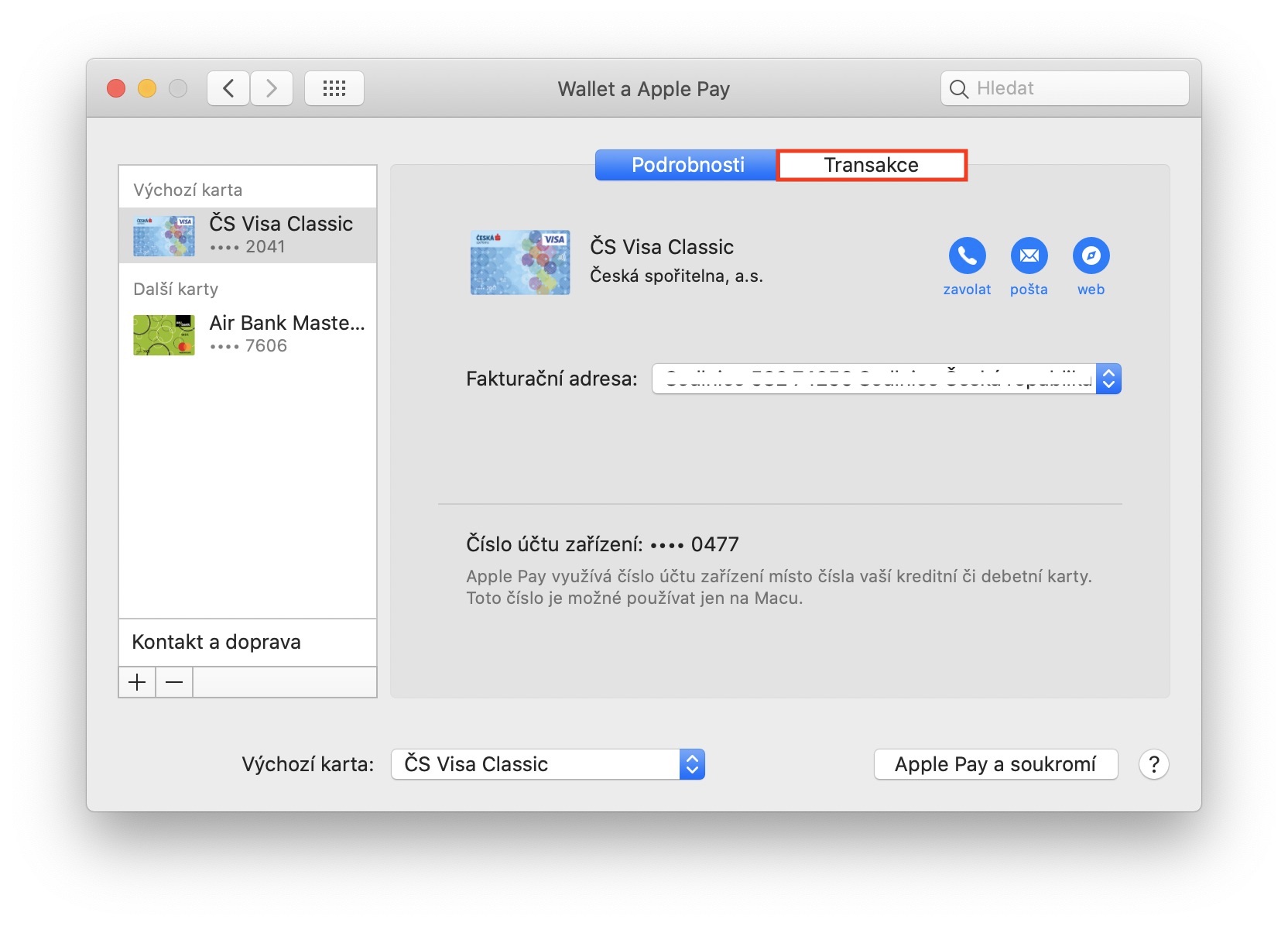
Task: Show all preferences grid icon
Action: click(334, 88)
